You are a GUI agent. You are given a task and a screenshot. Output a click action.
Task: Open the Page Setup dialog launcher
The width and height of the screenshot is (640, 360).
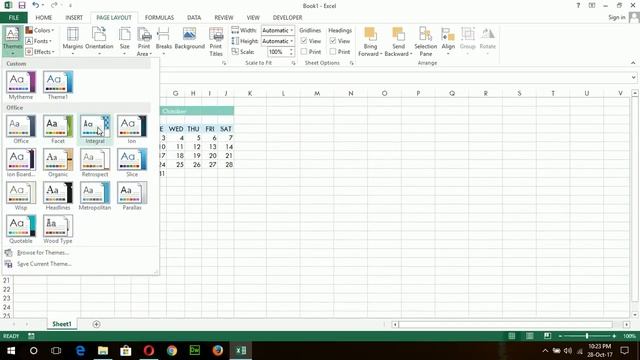[224, 63]
